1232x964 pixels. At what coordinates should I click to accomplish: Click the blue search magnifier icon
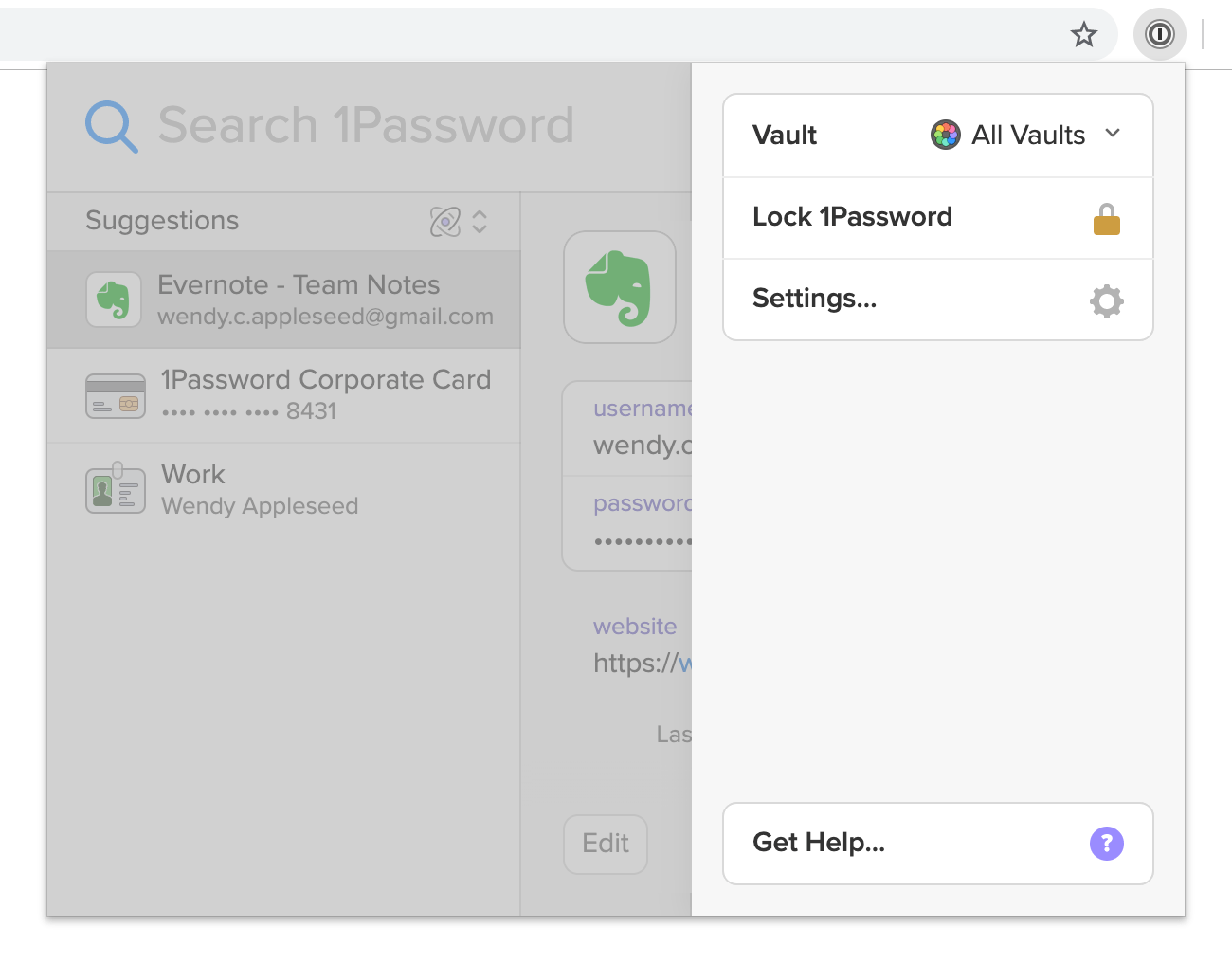(x=112, y=126)
